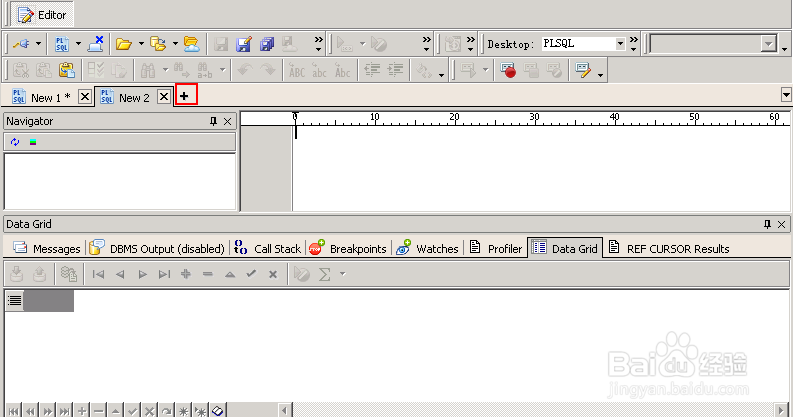Click the open from cloud folder icon
793x417 pixels.
coord(192,44)
